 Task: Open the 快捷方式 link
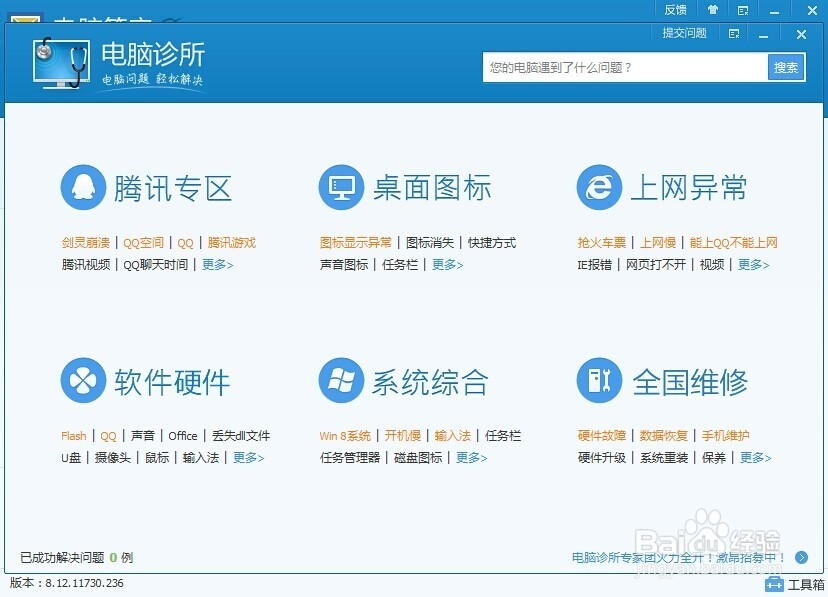click(492, 243)
